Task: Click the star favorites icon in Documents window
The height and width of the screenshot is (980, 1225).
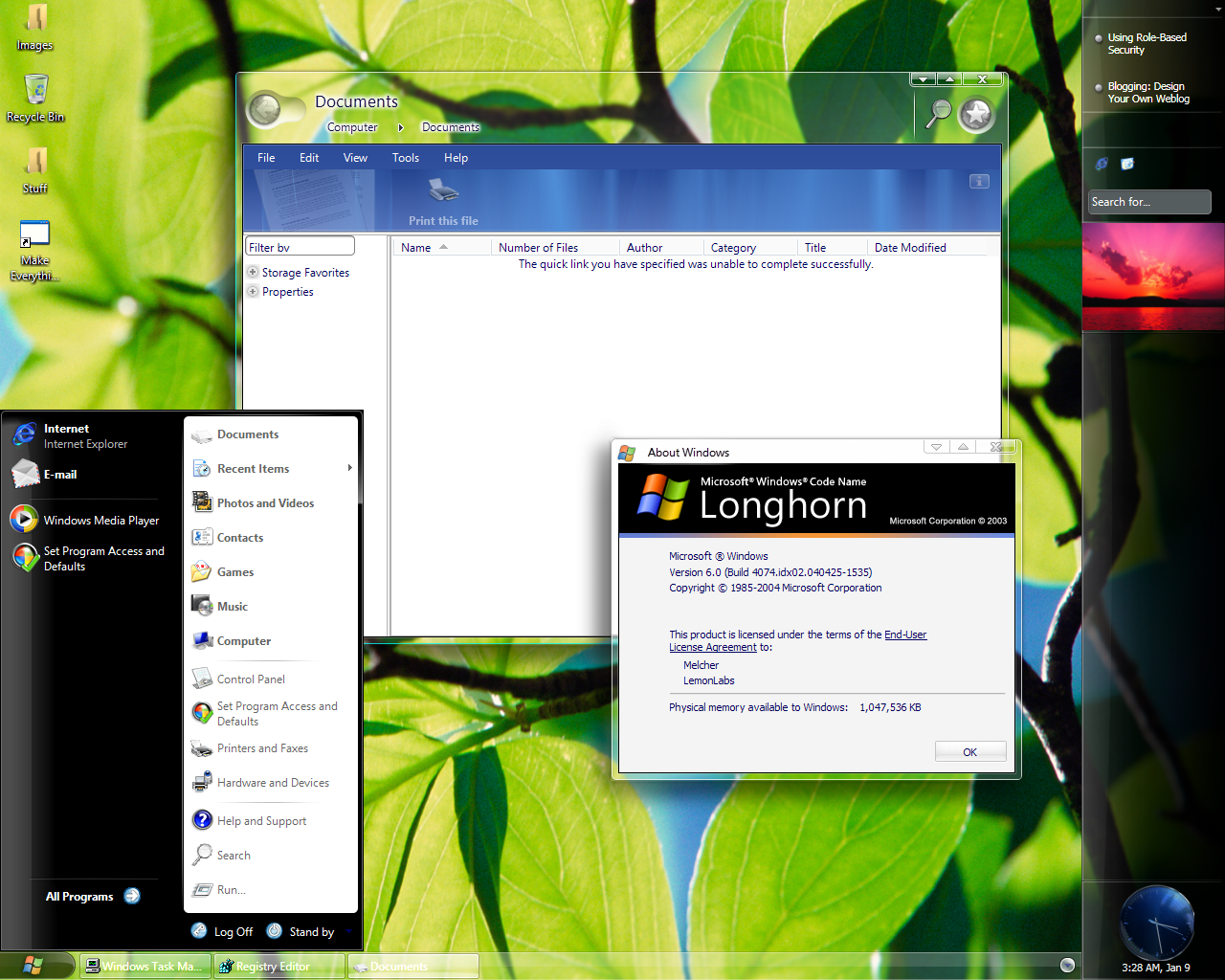Action: (x=976, y=116)
